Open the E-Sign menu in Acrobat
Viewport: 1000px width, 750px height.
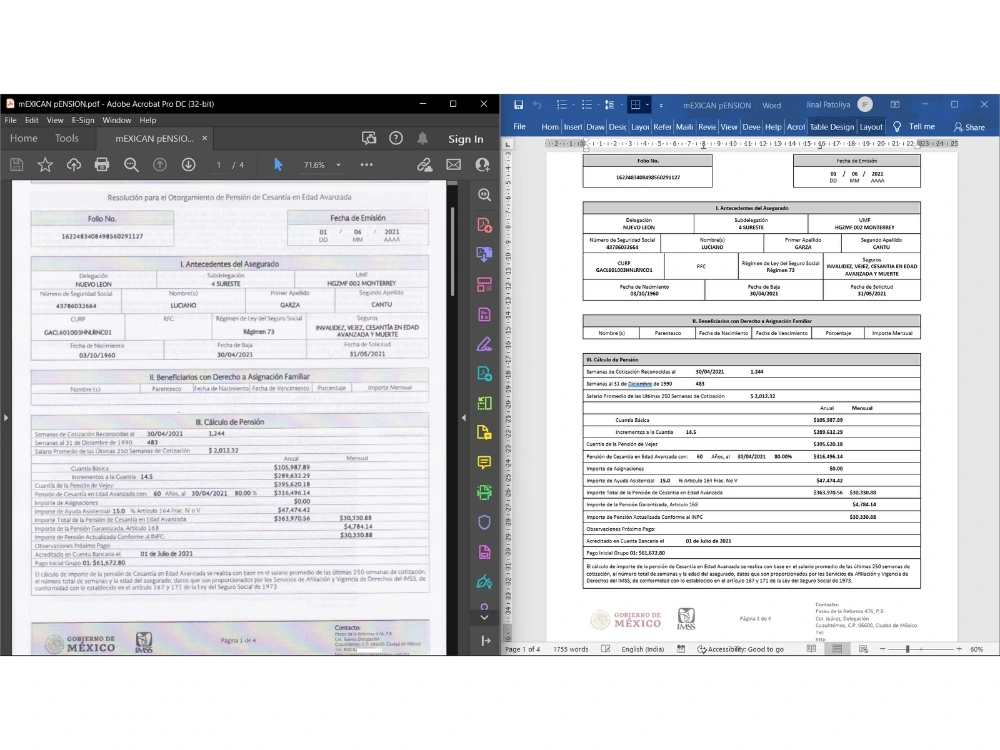coord(83,120)
